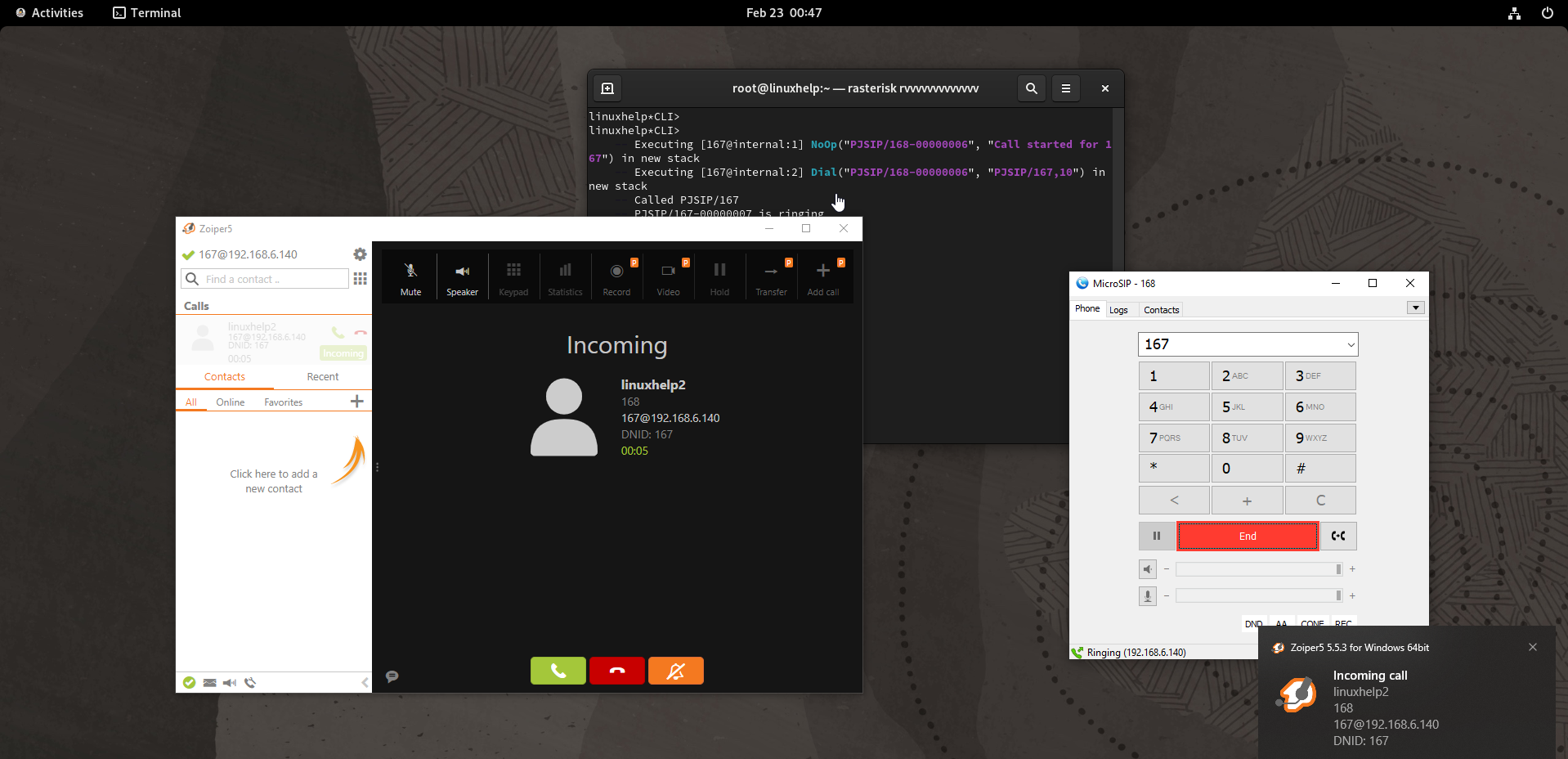Click MicroSIP microphone level slider
Screen dimensions: 1568x759
pos(1259,596)
